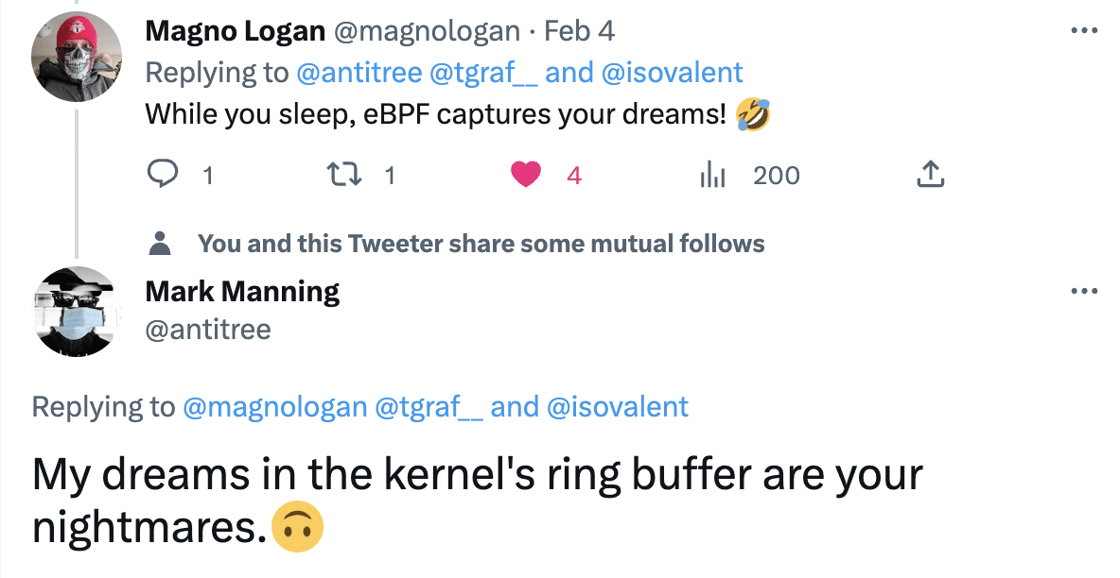Open Mark Manning's profile name
This screenshot has height=578, width=1120.
point(242,292)
